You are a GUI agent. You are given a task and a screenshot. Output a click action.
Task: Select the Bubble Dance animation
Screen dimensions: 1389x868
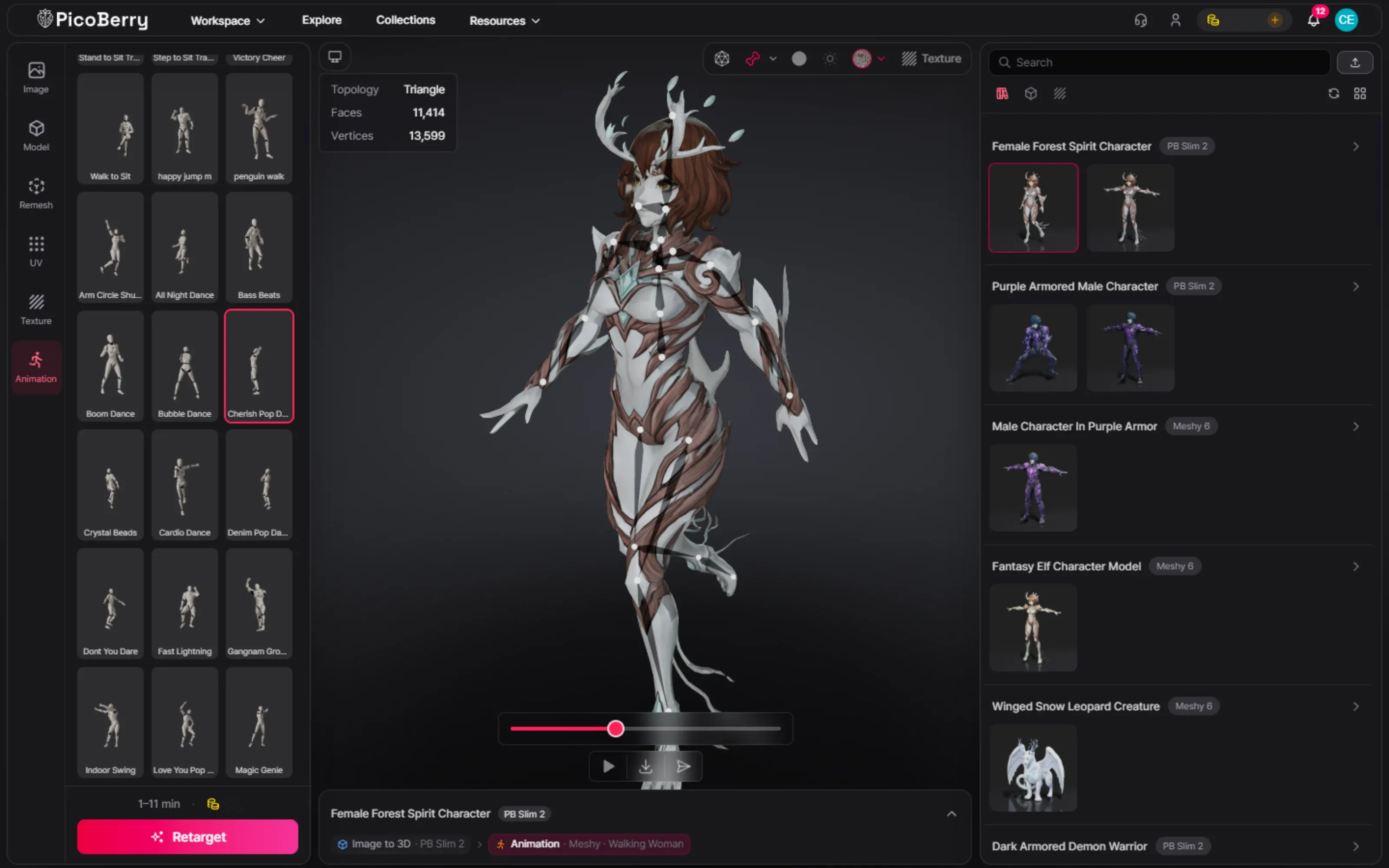pos(185,366)
